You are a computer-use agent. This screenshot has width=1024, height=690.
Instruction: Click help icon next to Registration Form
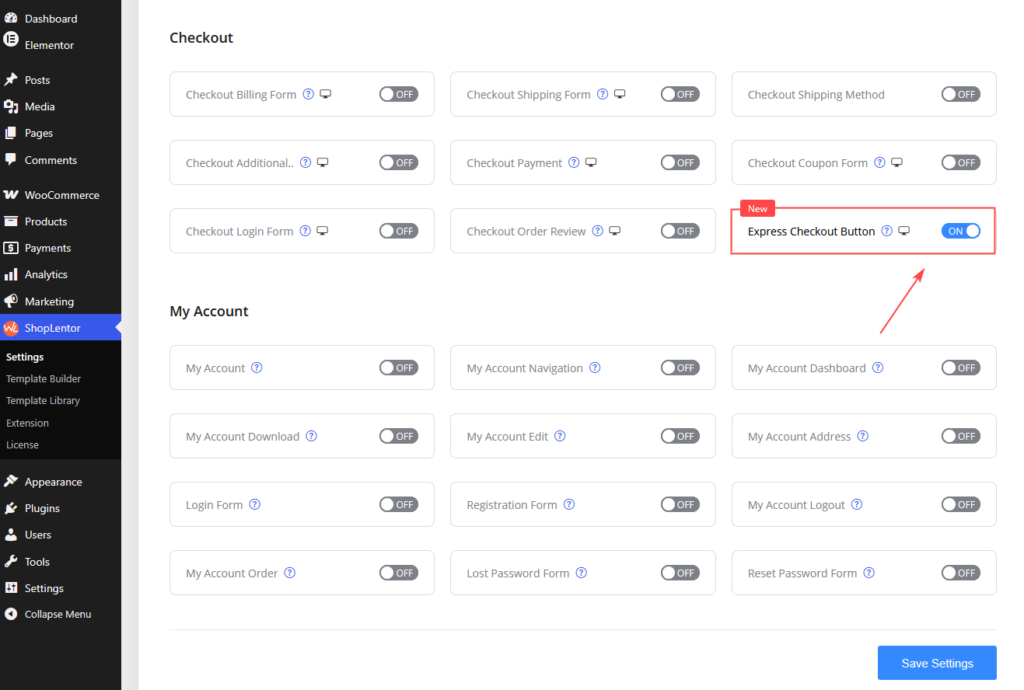click(x=569, y=505)
